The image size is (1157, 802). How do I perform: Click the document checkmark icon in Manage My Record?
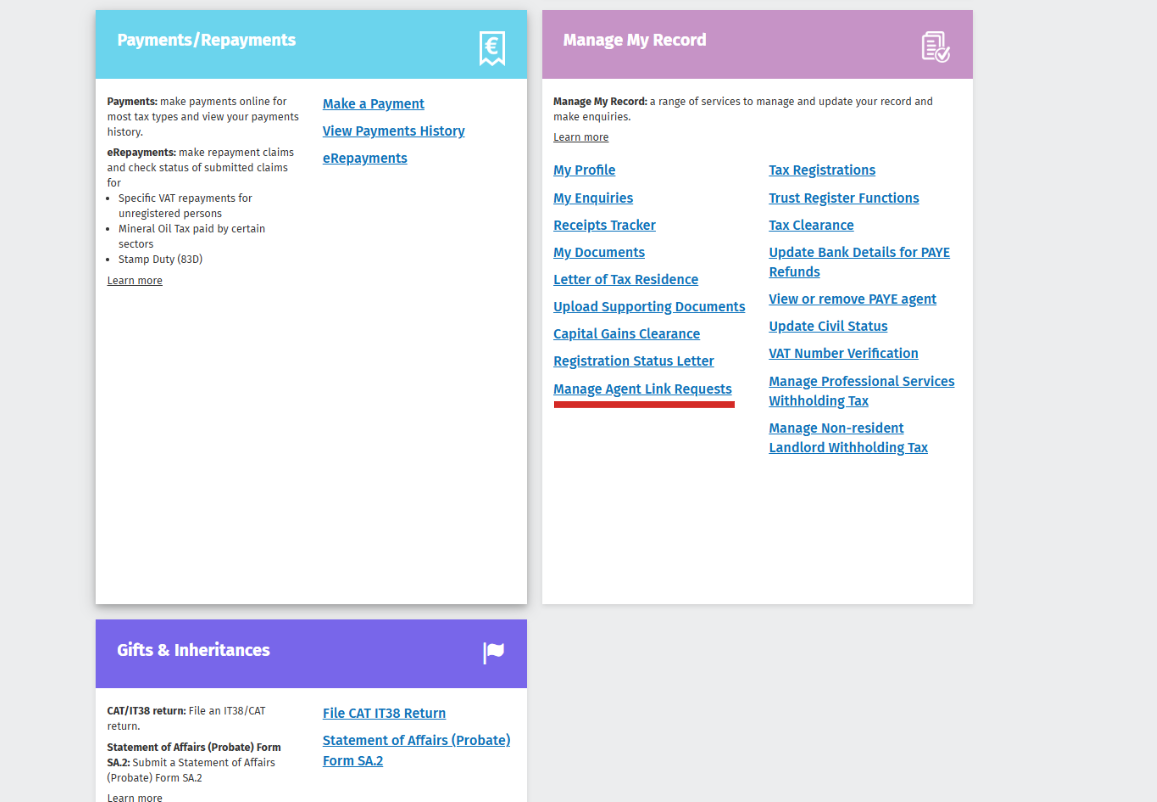pyautogui.click(x=935, y=47)
